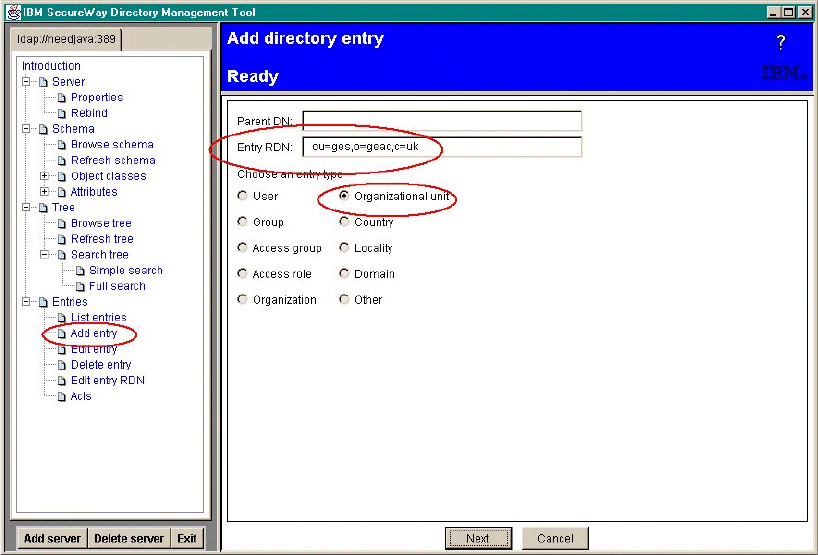Image resolution: width=818 pixels, height=555 pixels.
Task: Select the Locality radio button
Action: 344,247
